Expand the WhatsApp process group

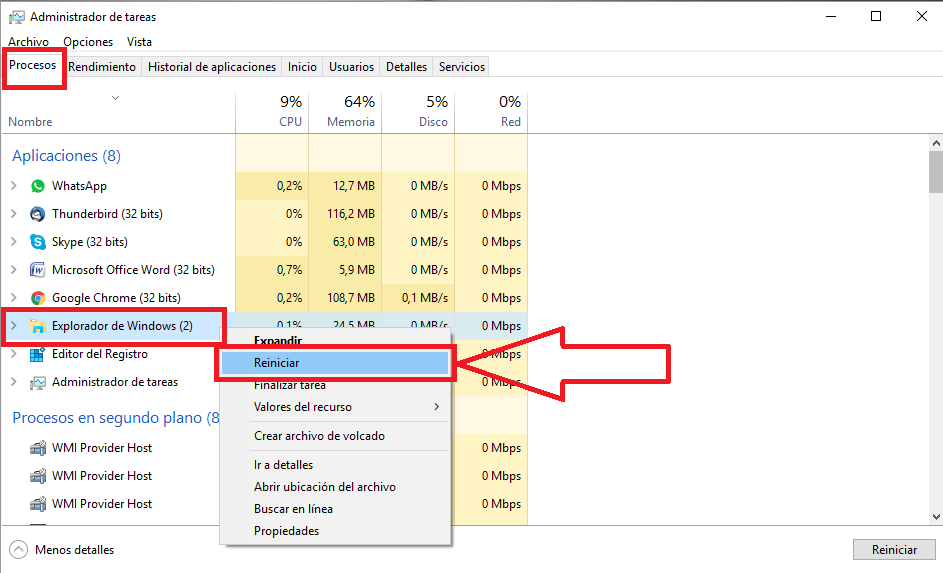point(14,186)
